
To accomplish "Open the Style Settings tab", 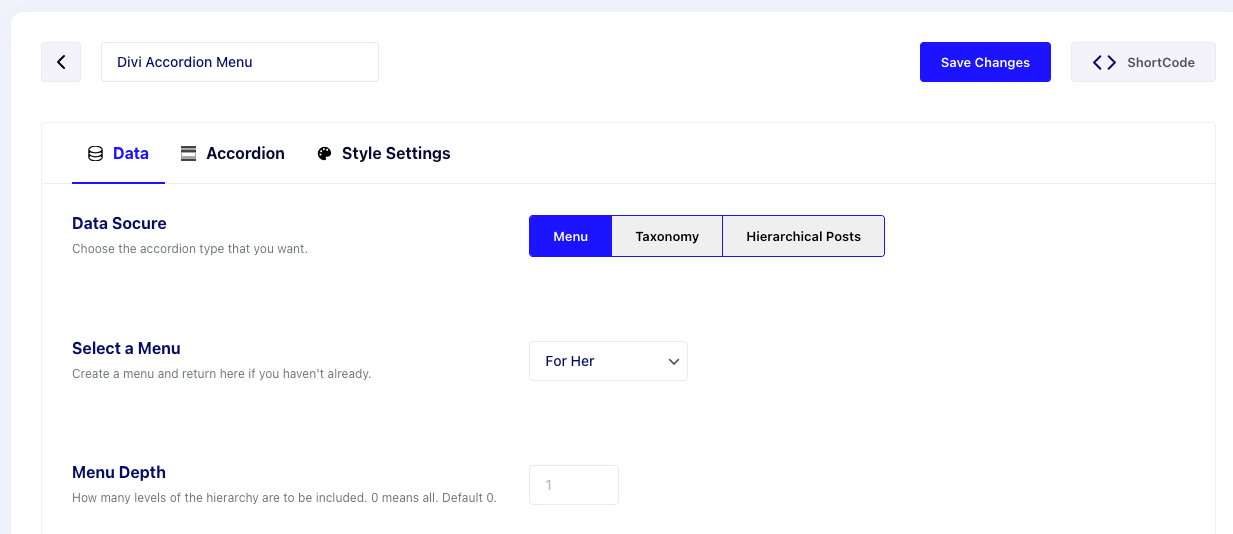I will [x=383, y=154].
